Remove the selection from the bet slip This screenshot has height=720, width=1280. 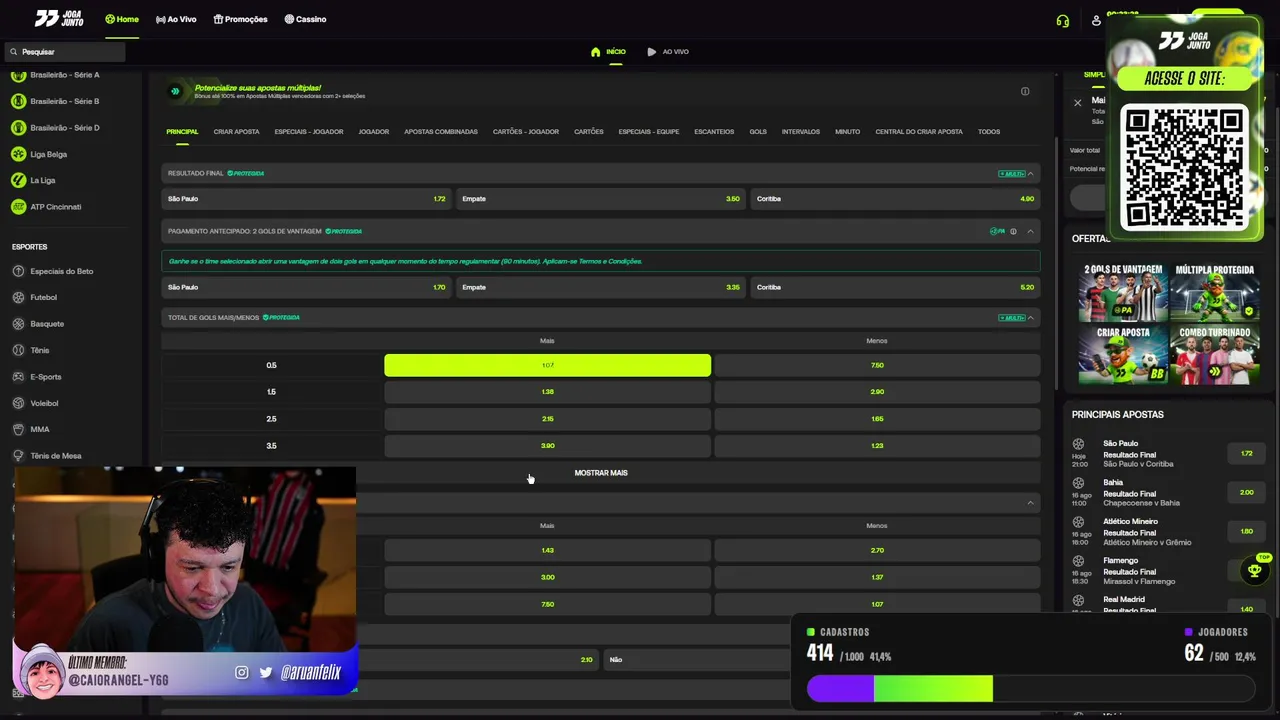(1077, 102)
